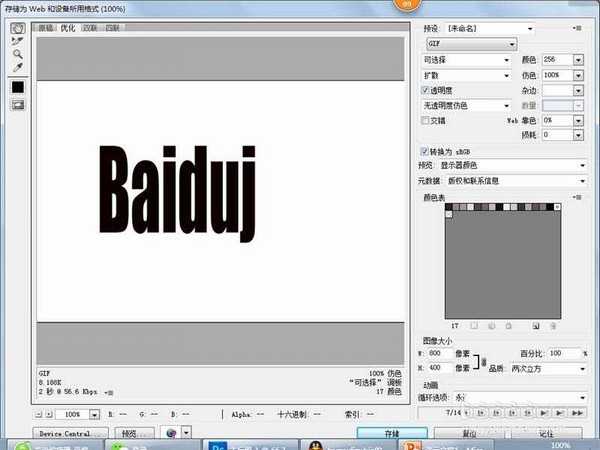Click the 存储 save button

(x=392, y=434)
